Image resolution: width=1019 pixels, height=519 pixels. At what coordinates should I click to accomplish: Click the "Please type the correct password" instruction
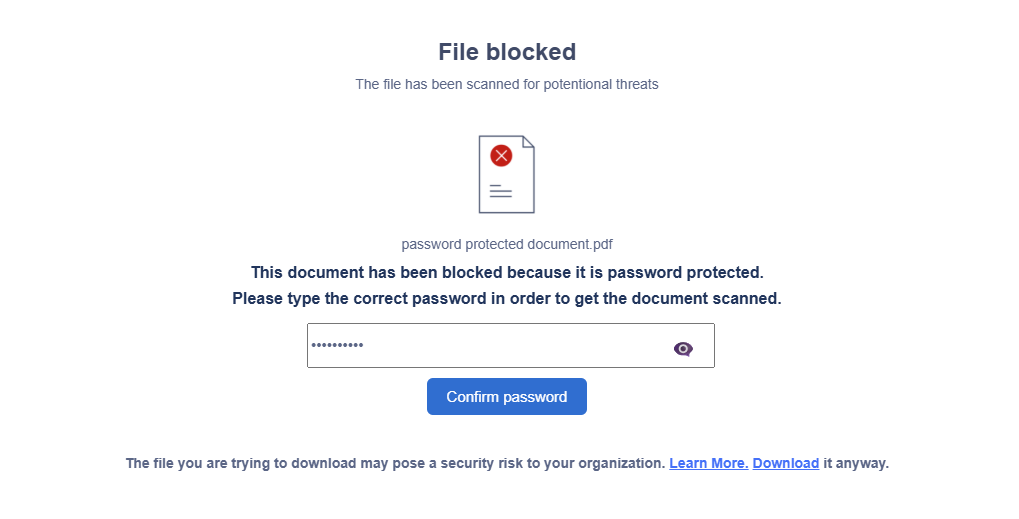pos(507,298)
